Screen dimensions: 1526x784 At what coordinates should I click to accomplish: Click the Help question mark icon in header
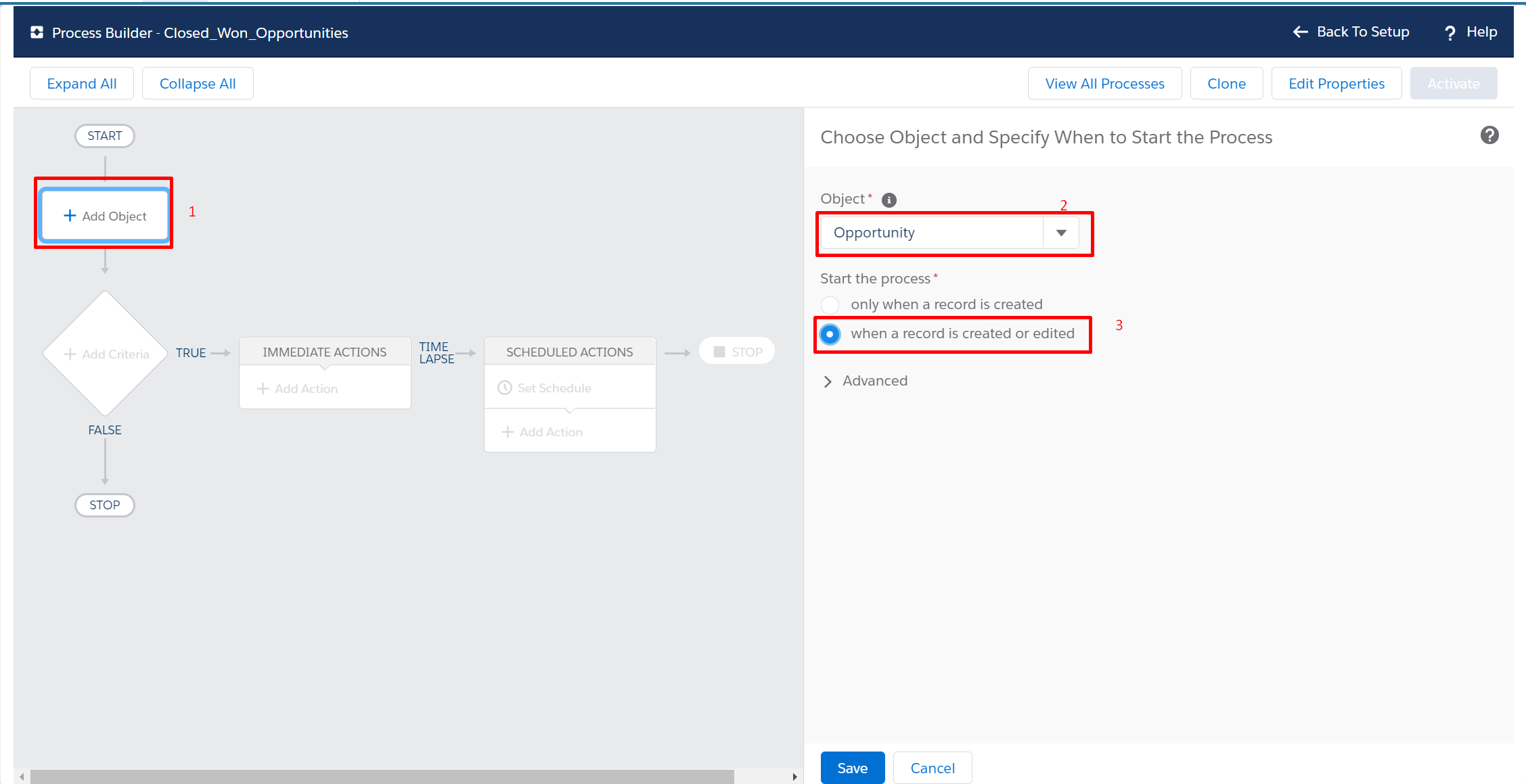(1450, 32)
